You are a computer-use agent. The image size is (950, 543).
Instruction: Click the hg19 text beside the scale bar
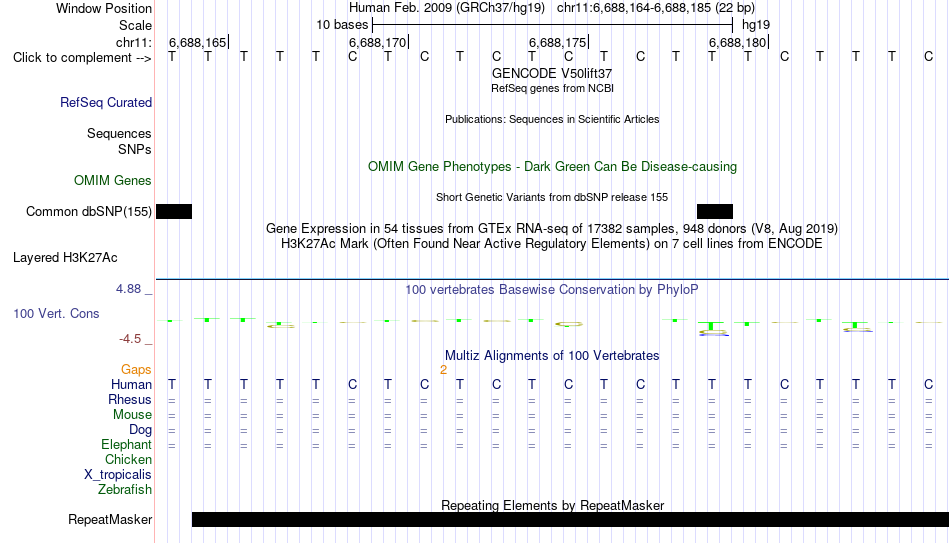[x=756, y=25]
